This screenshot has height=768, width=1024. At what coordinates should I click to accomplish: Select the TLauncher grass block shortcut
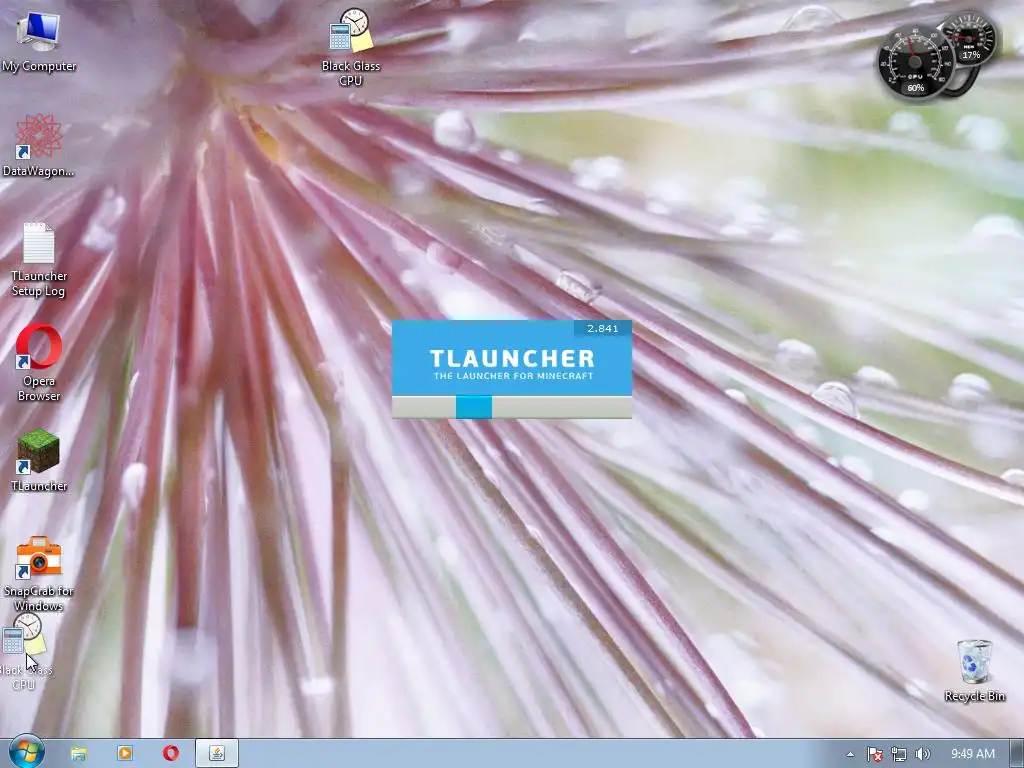click(39, 460)
